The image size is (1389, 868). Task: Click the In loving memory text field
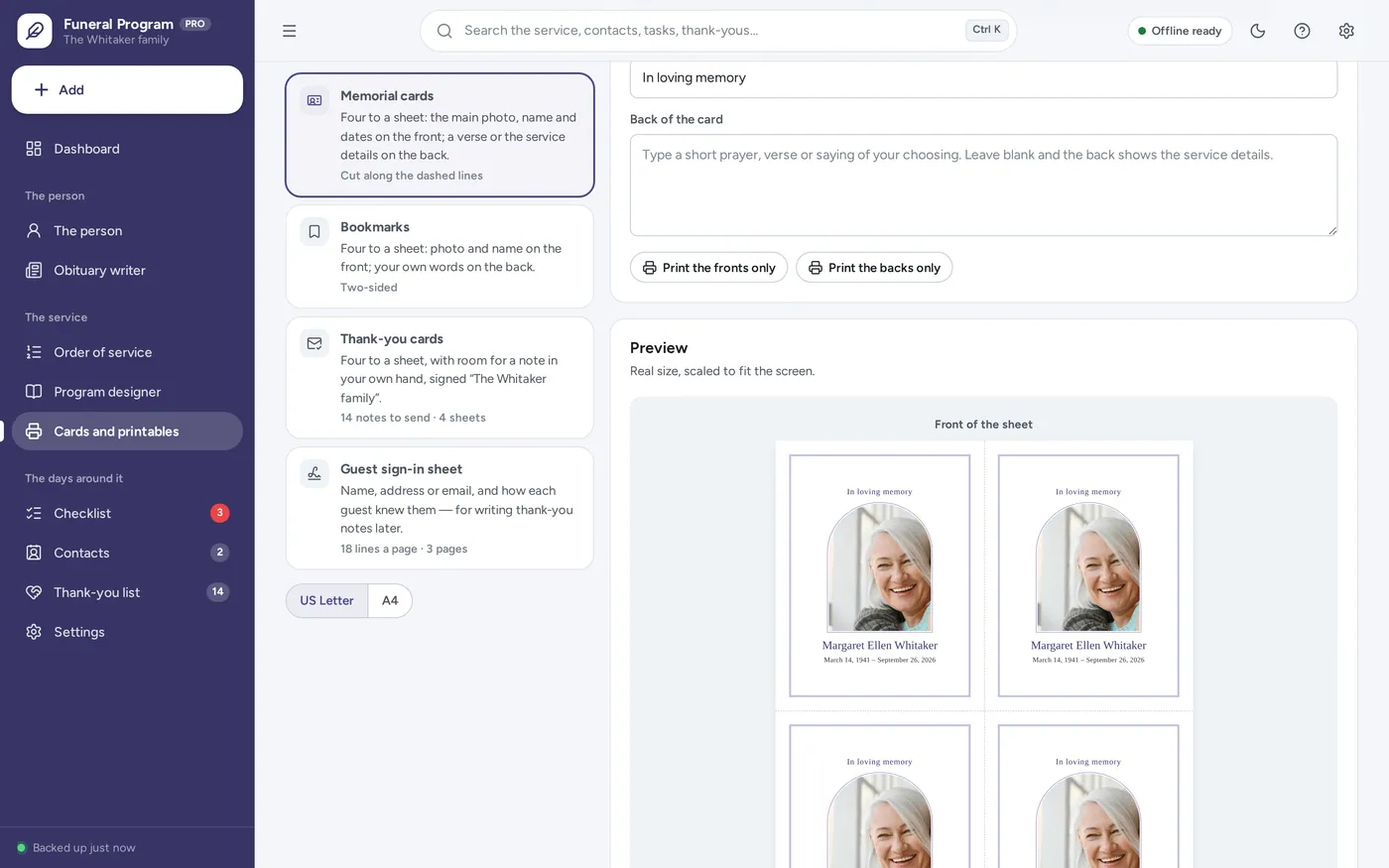983,78
